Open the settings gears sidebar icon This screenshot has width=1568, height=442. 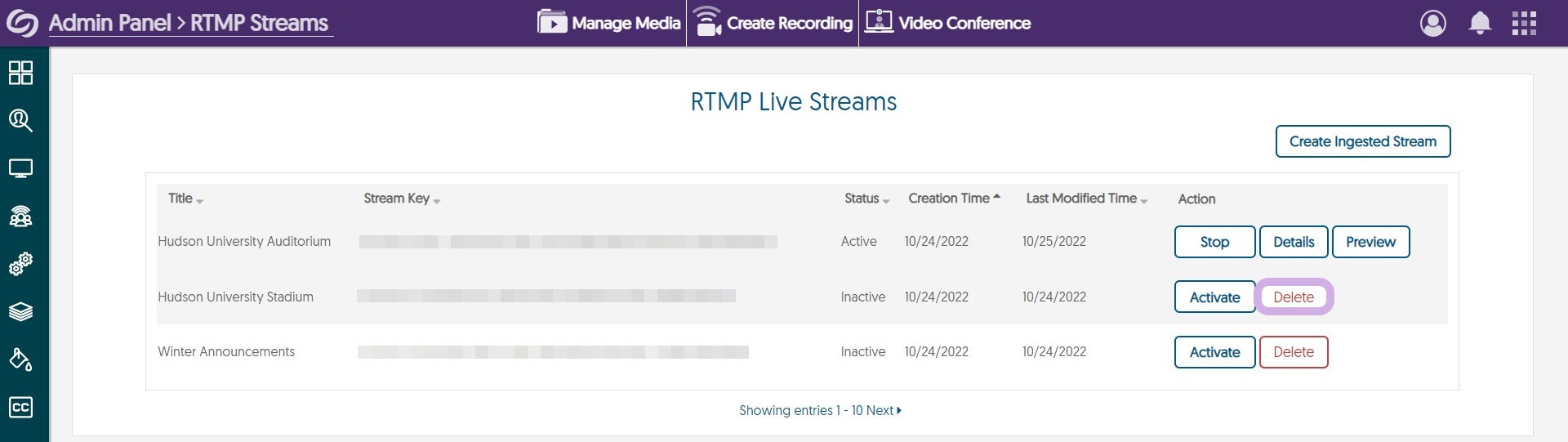click(20, 264)
